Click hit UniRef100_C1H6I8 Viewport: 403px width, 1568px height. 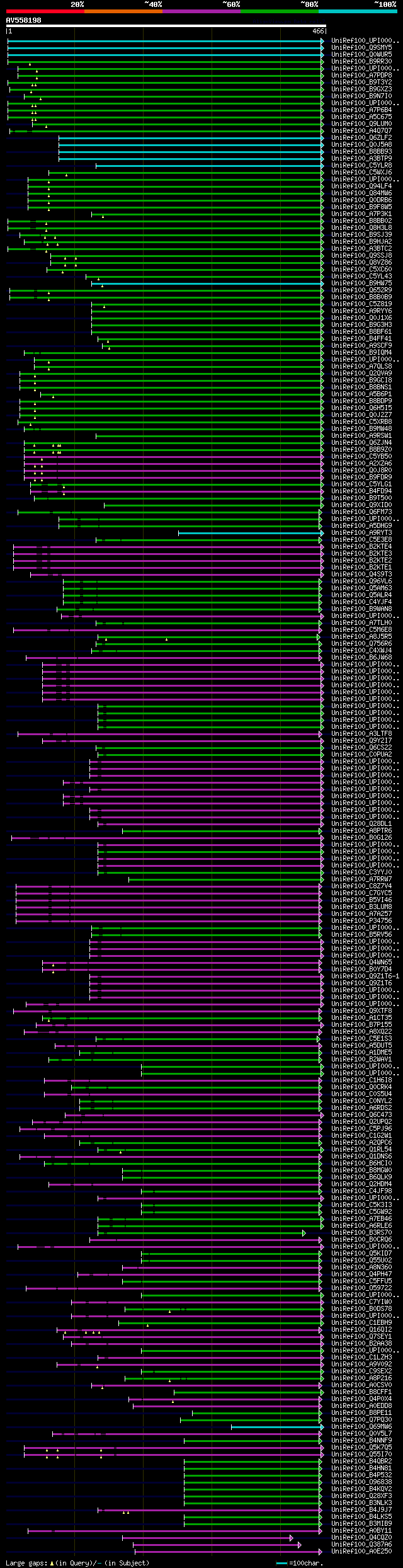361,1080
